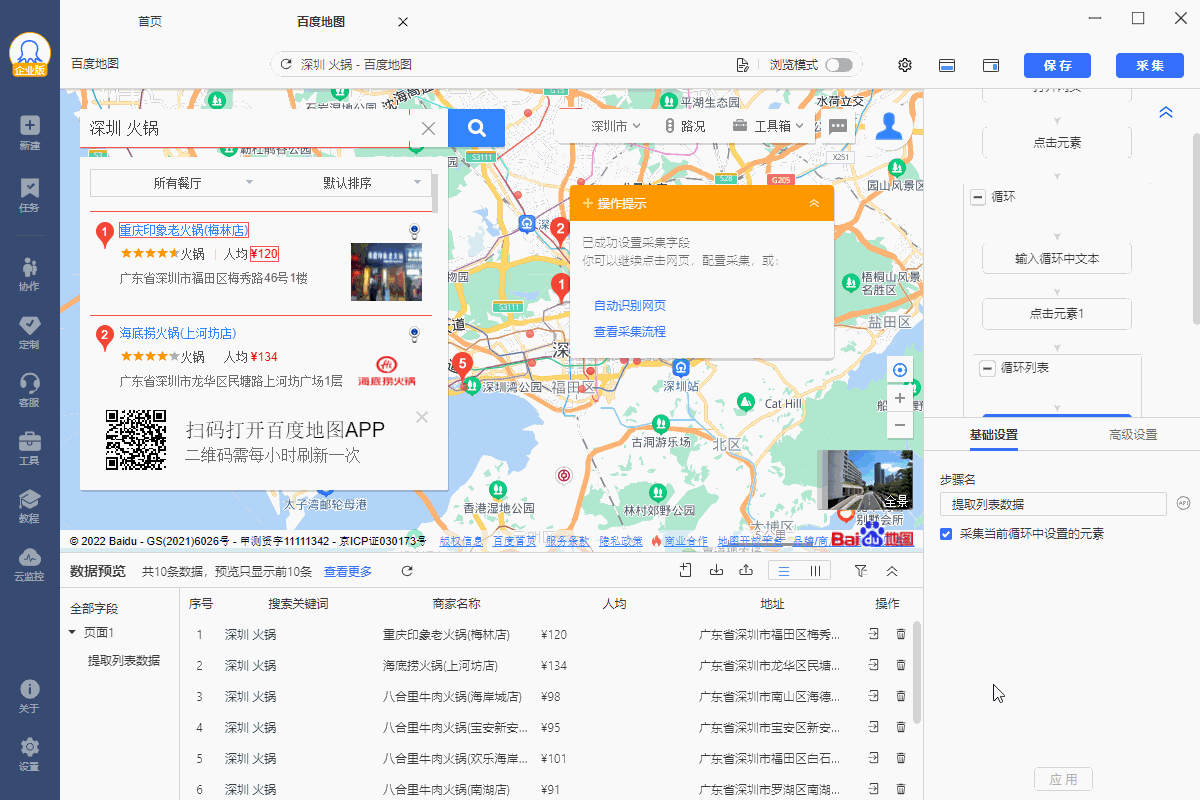Select 全部字段 in the field tree

click(94, 608)
